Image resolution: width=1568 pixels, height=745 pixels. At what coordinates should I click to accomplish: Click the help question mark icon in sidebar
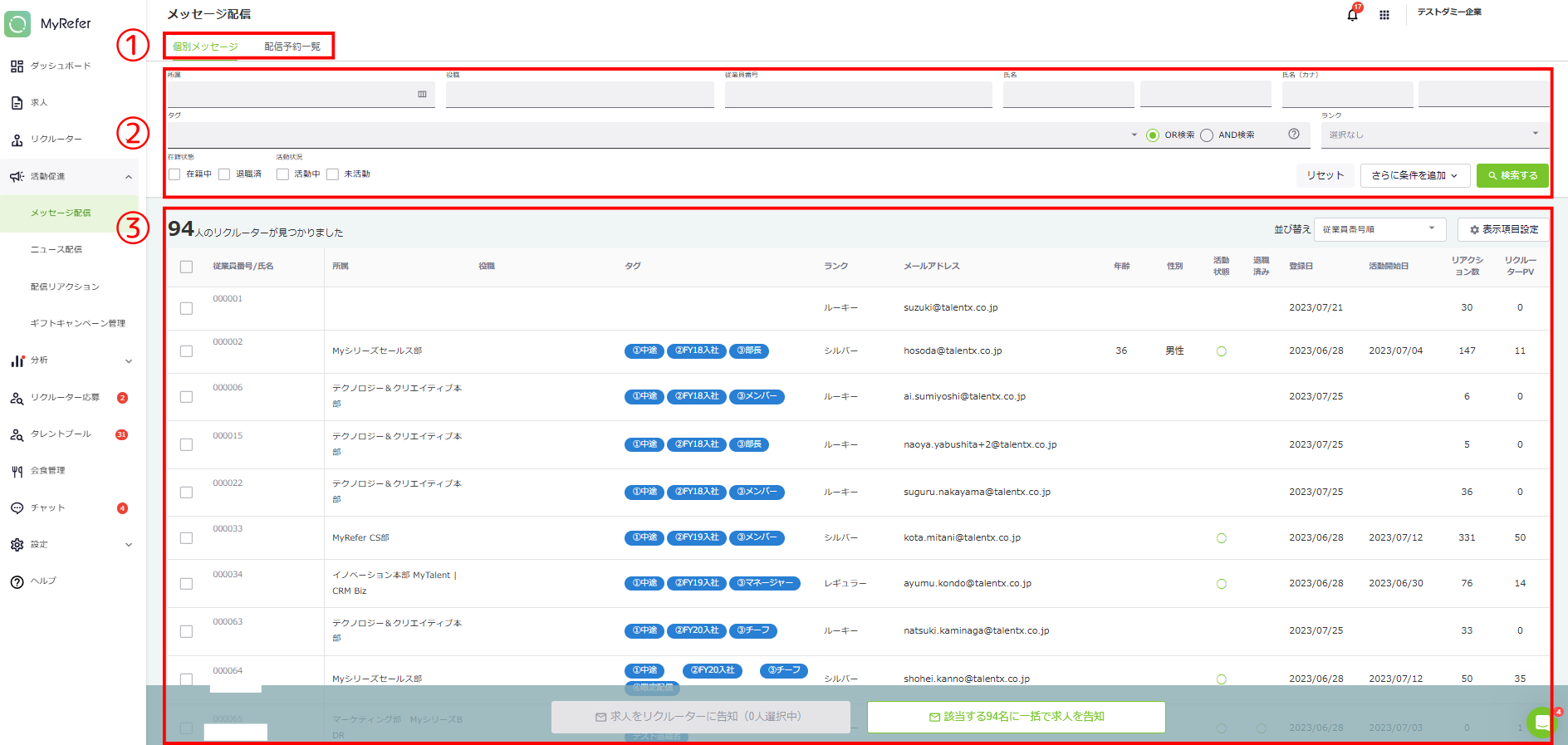click(17, 581)
